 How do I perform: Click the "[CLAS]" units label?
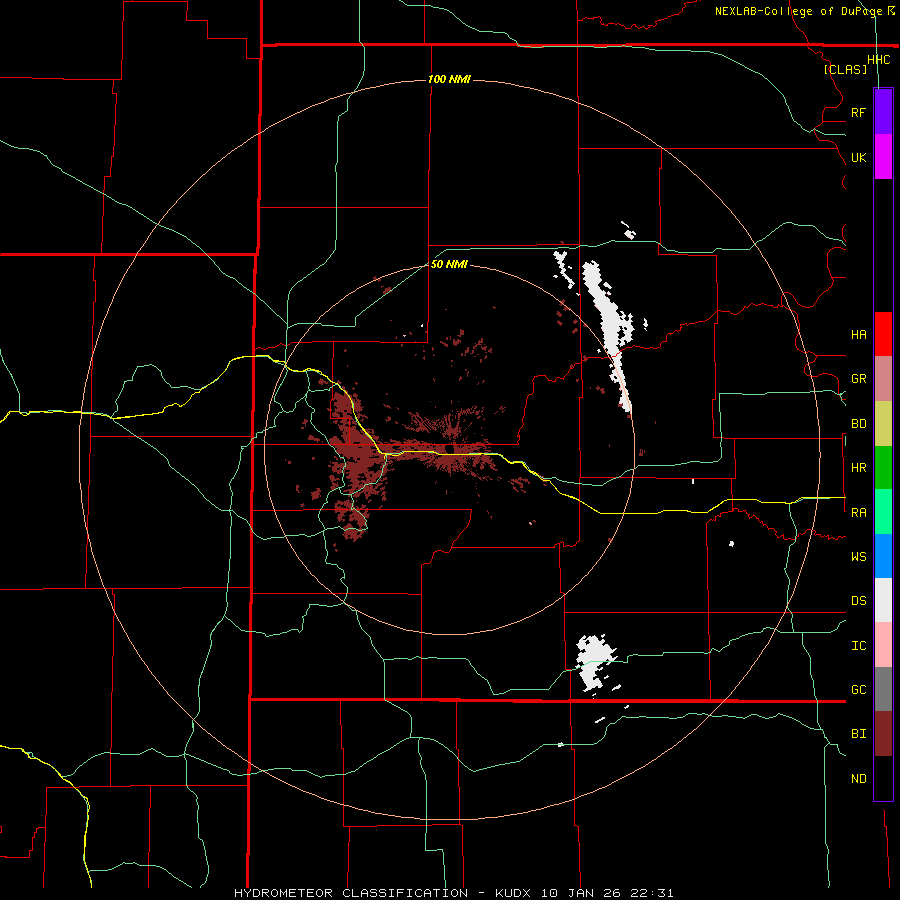pos(845,69)
